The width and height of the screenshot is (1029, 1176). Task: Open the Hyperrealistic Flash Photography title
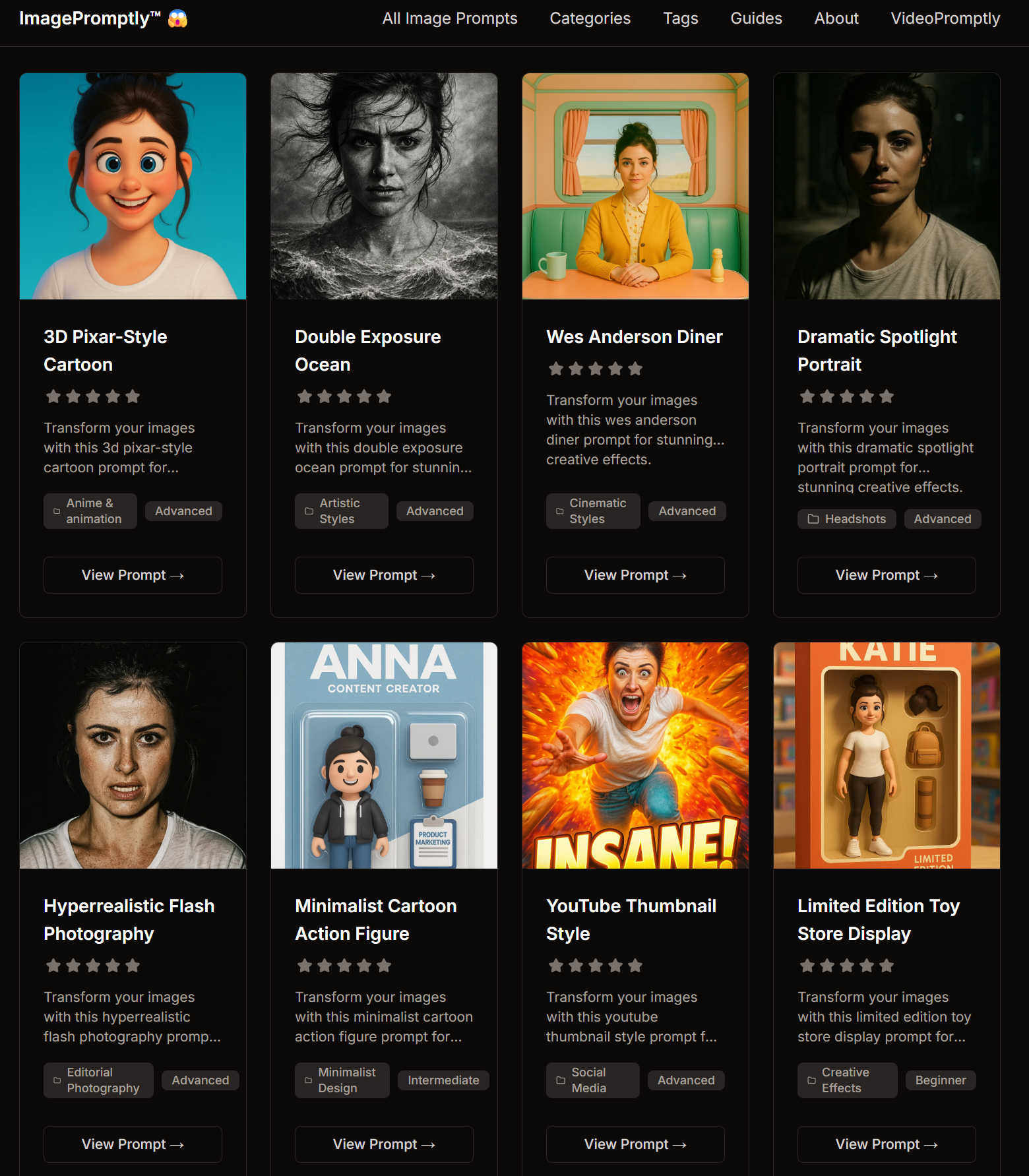(x=129, y=919)
